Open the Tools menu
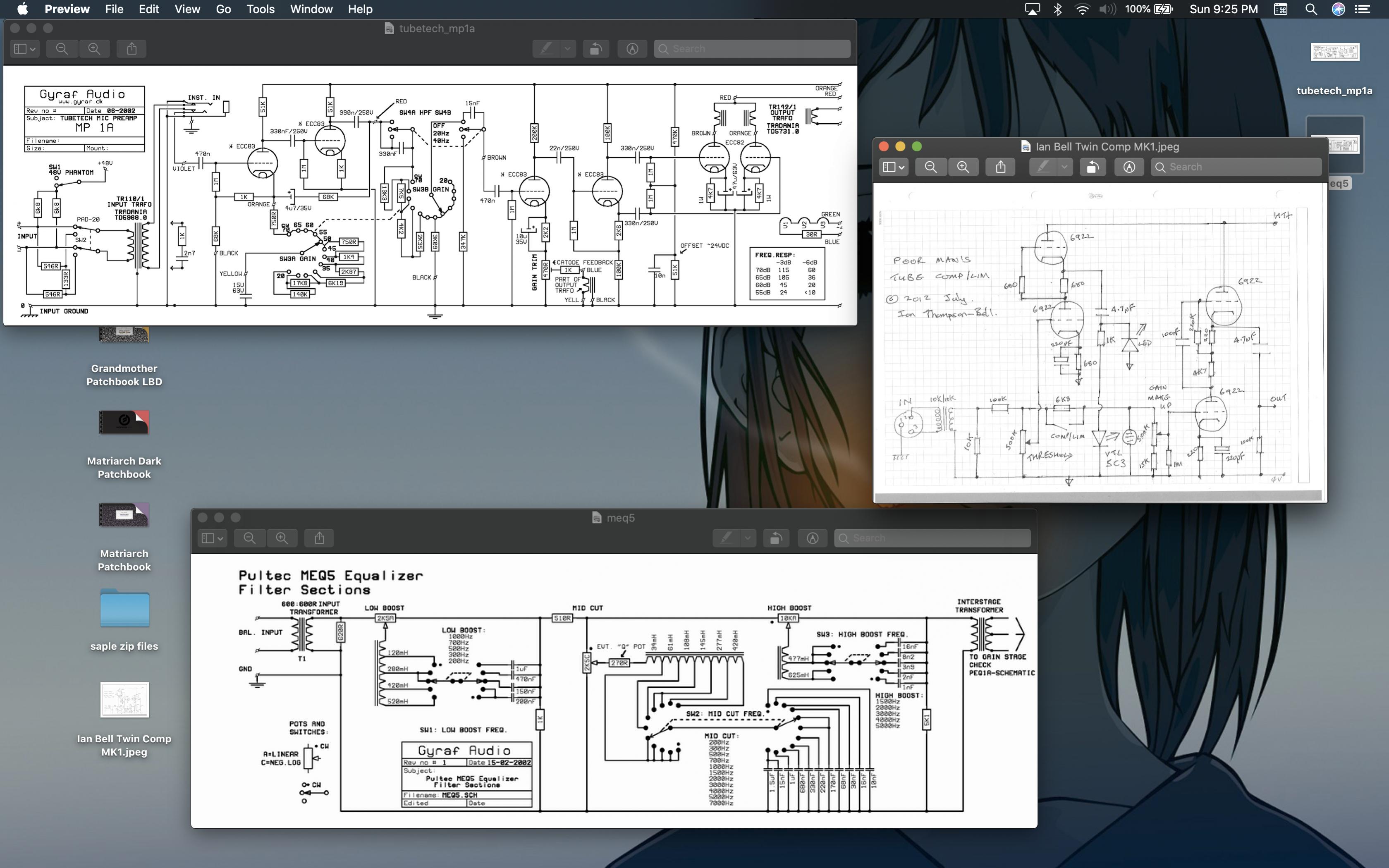Screen dimensions: 1389x868 click(261, 9)
